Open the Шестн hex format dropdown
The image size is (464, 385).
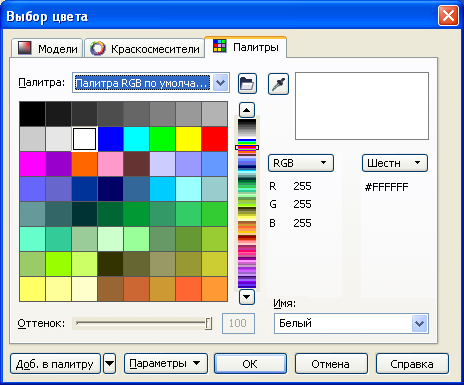click(395, 163)
